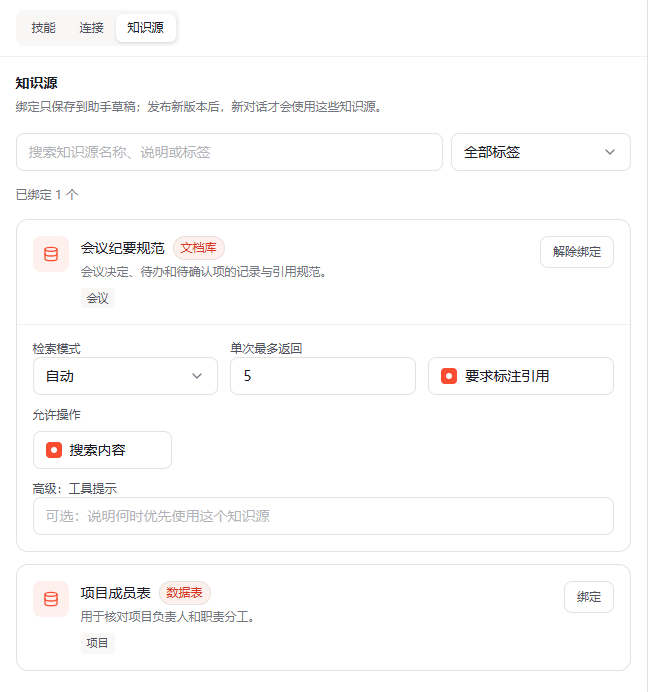Click the 数据表 type badge
The height and width of the screenshot is (692, 648).
point(185,593)
